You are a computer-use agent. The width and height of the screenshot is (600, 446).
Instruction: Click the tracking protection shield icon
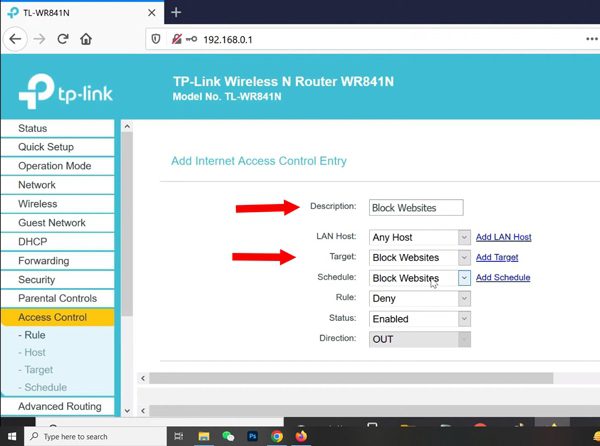click(x=156, y=39)
